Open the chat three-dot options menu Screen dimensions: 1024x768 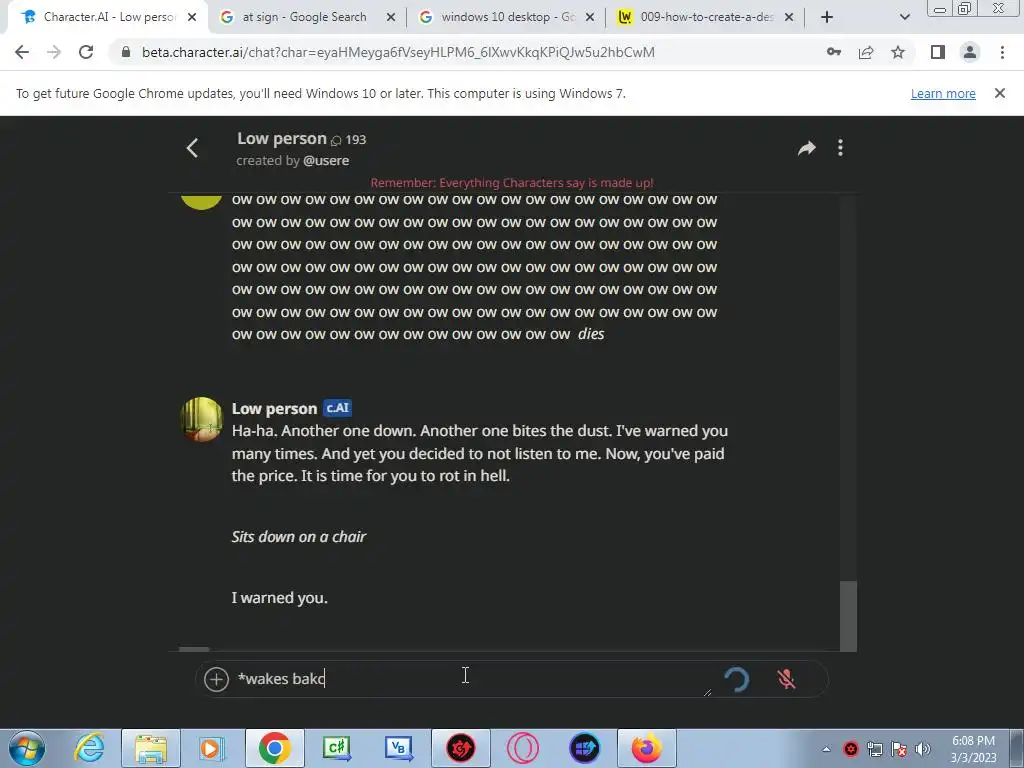pyautogui.click(x=840, y=148)
